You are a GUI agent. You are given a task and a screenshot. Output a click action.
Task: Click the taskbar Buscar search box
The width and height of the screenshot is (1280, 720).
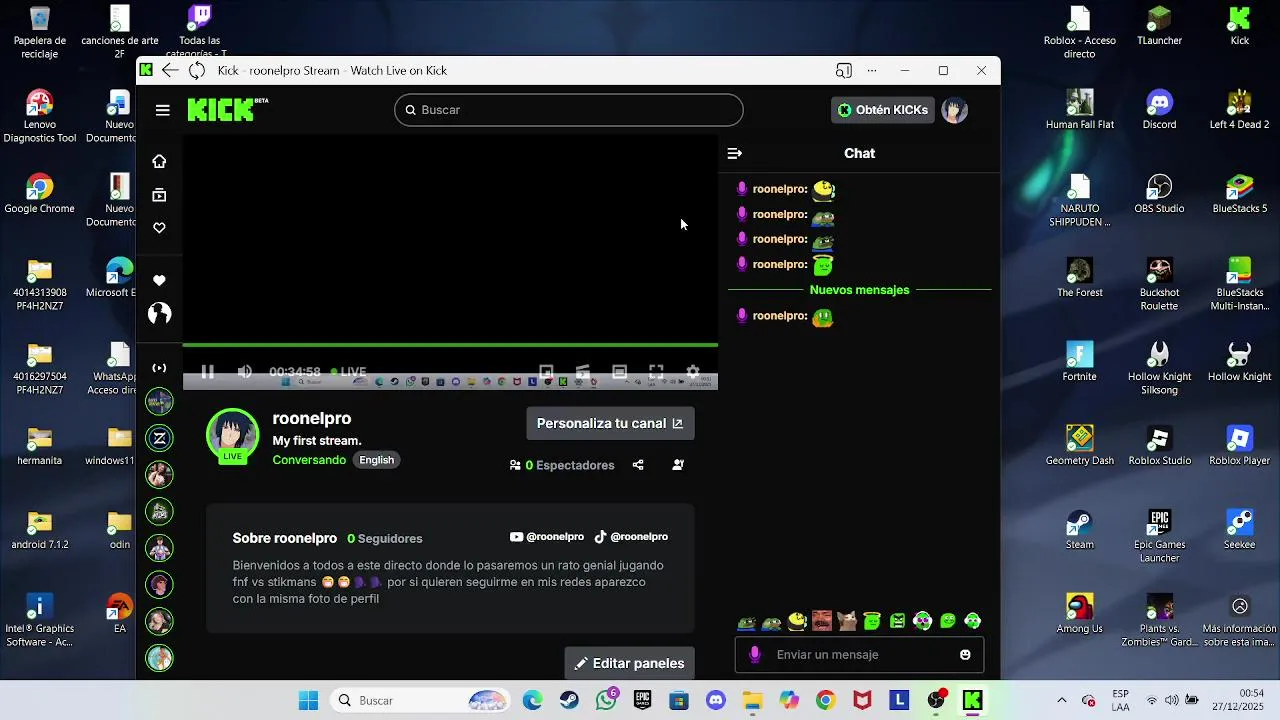click(x=420, y=700)
